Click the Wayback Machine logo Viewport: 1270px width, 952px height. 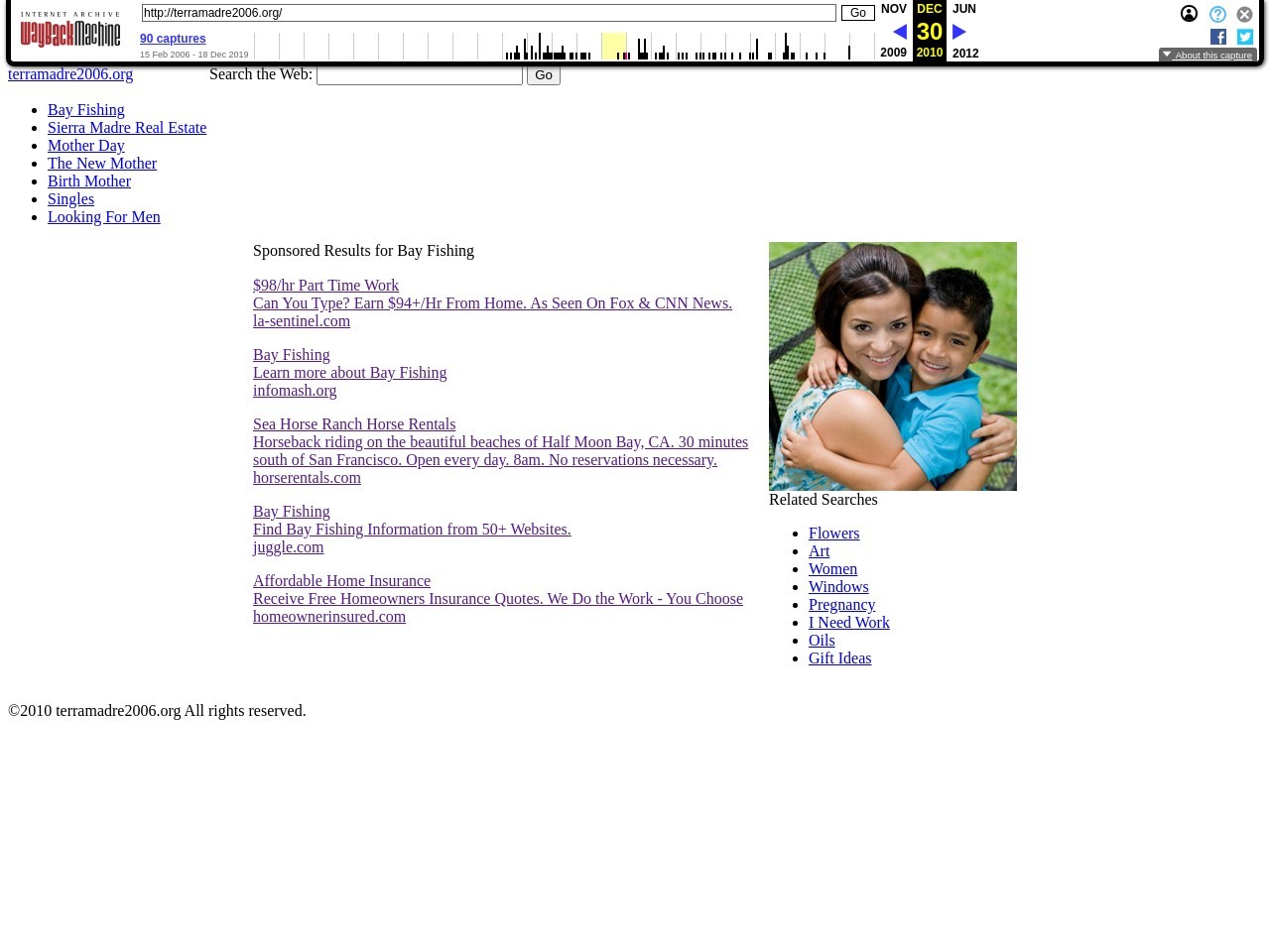[x=70, y=30]
